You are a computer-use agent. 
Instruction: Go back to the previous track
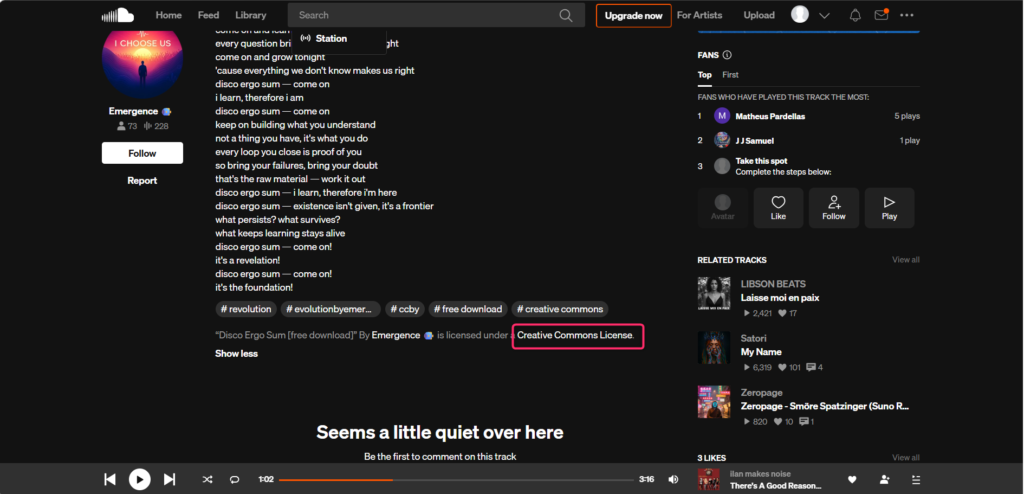[x=110, y=480]
